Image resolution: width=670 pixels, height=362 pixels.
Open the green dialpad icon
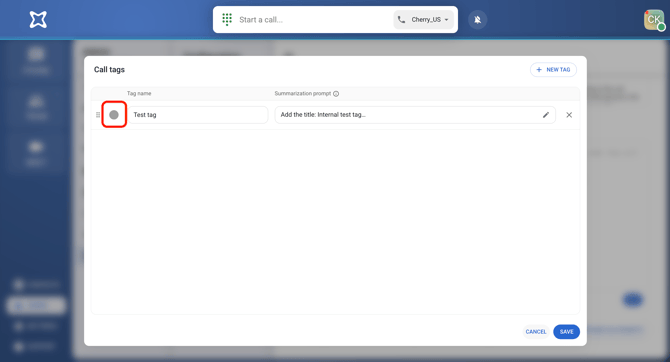pyautogui.click(x=227, y=19)
